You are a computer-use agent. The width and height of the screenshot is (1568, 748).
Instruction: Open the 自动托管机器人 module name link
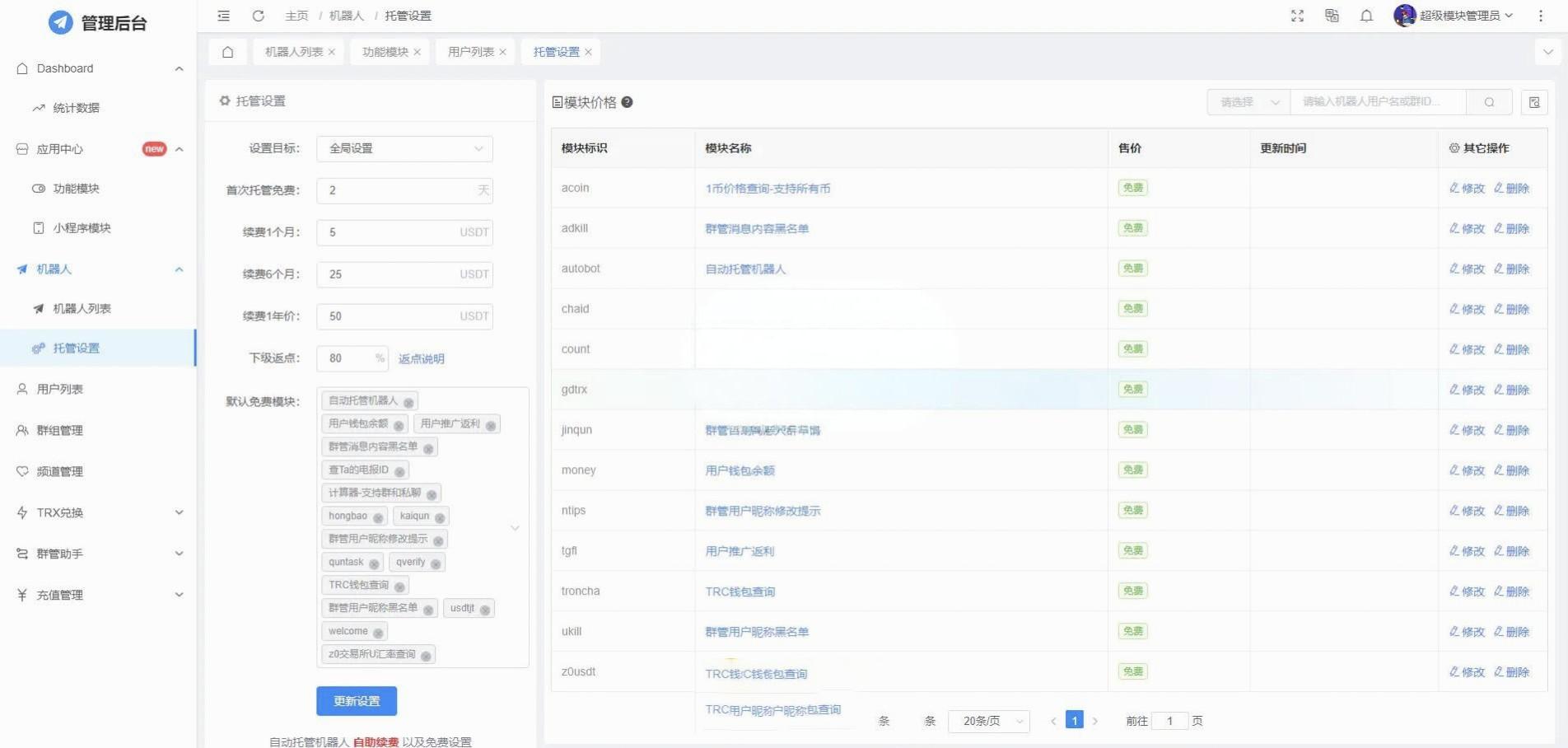(745, 269)
